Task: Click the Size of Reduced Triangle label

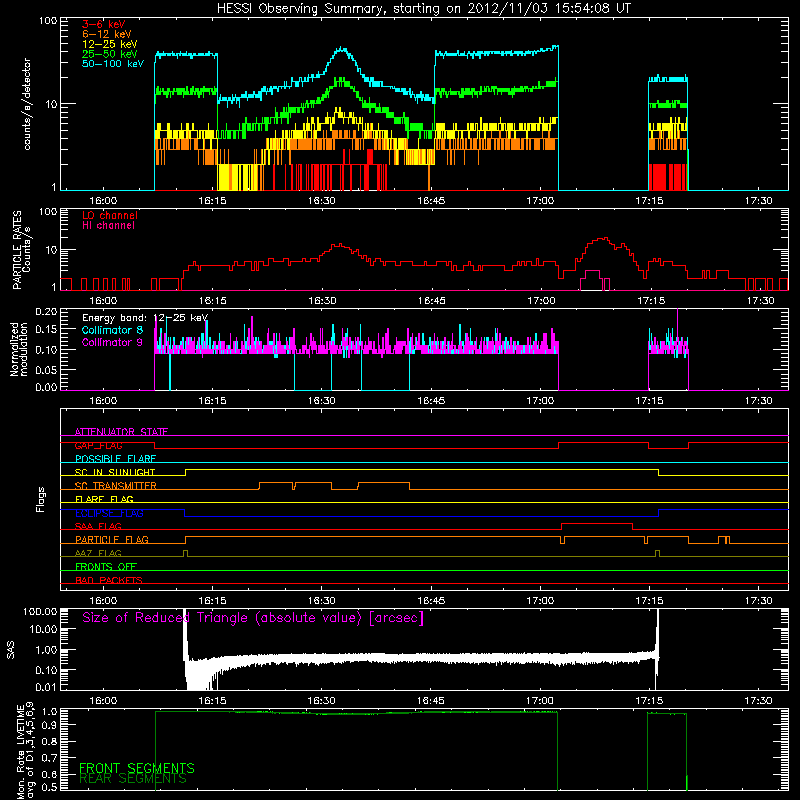Action: pos(253,618)
